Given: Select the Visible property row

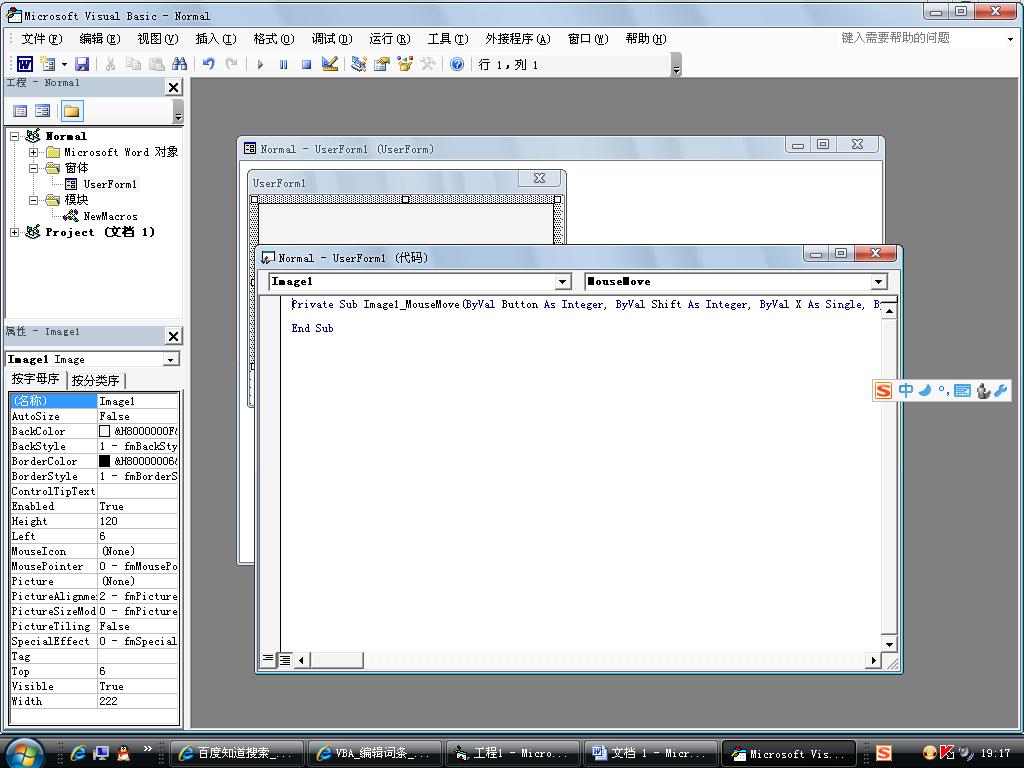Looking at the screenshot, I should [x=94, y=686].
